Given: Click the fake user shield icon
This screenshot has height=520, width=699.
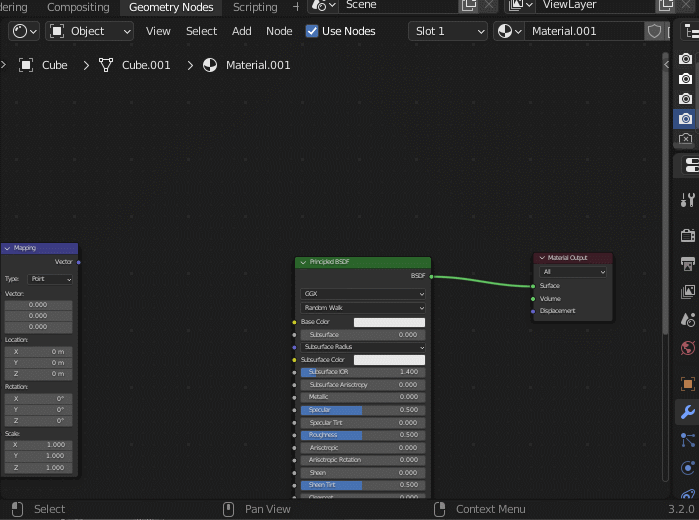Looking at the screenshot, I should tap(655, 31).
